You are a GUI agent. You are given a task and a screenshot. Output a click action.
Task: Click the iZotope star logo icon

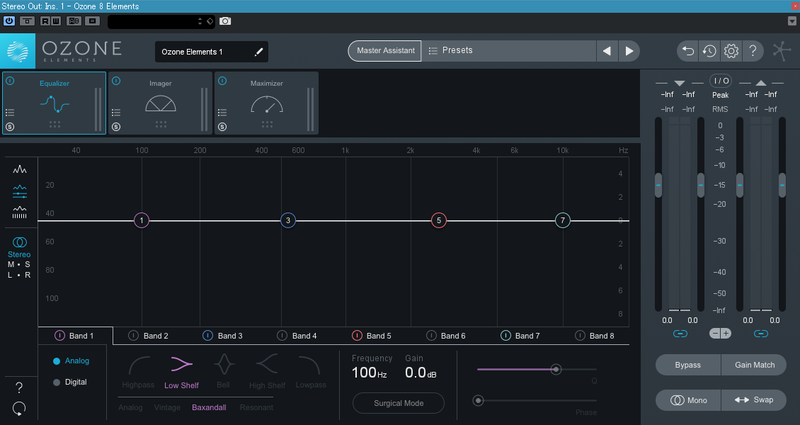[781, 51]
